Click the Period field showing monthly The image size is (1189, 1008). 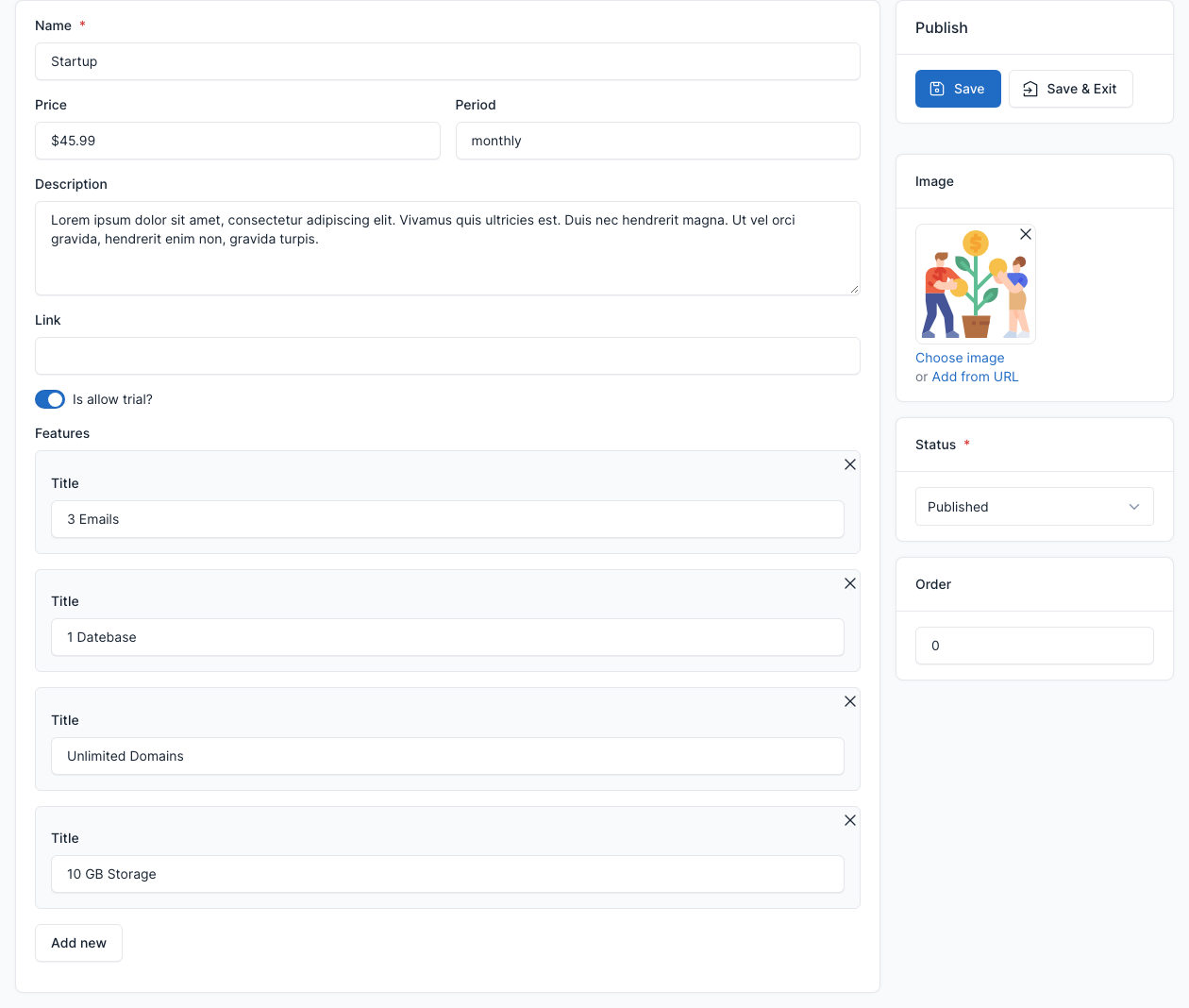(x=658, y=141)
